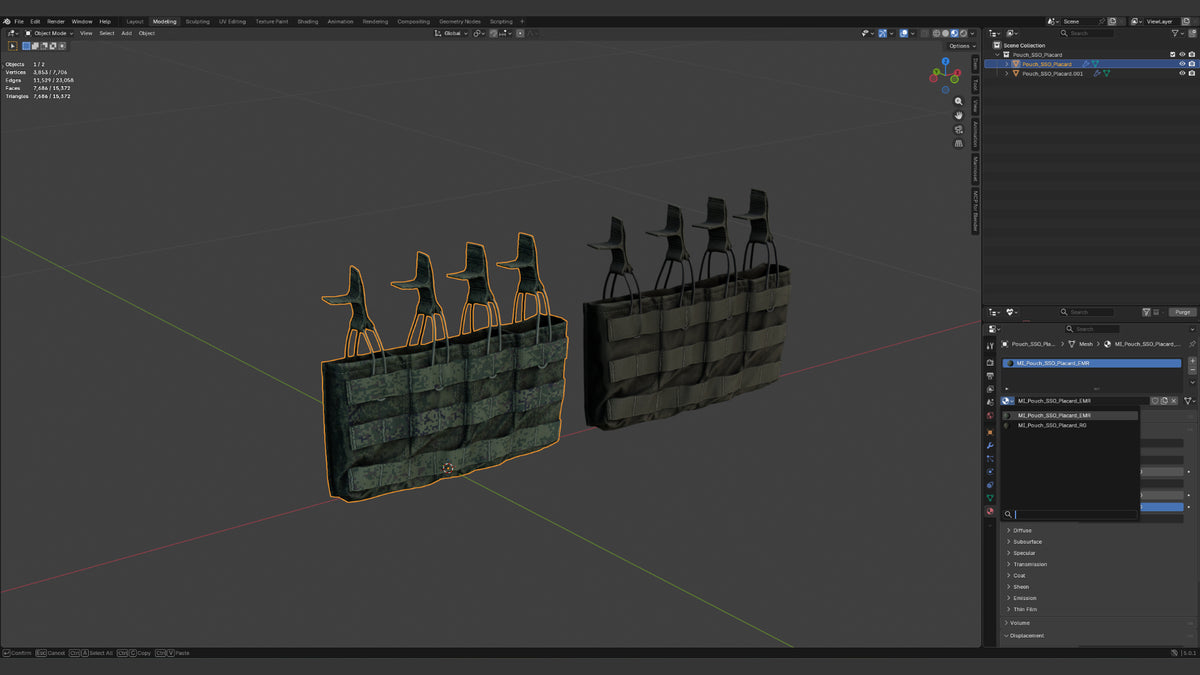Add a material slot with plus button
This screenshot has width=1200, height=675.
coord(1192,361)
